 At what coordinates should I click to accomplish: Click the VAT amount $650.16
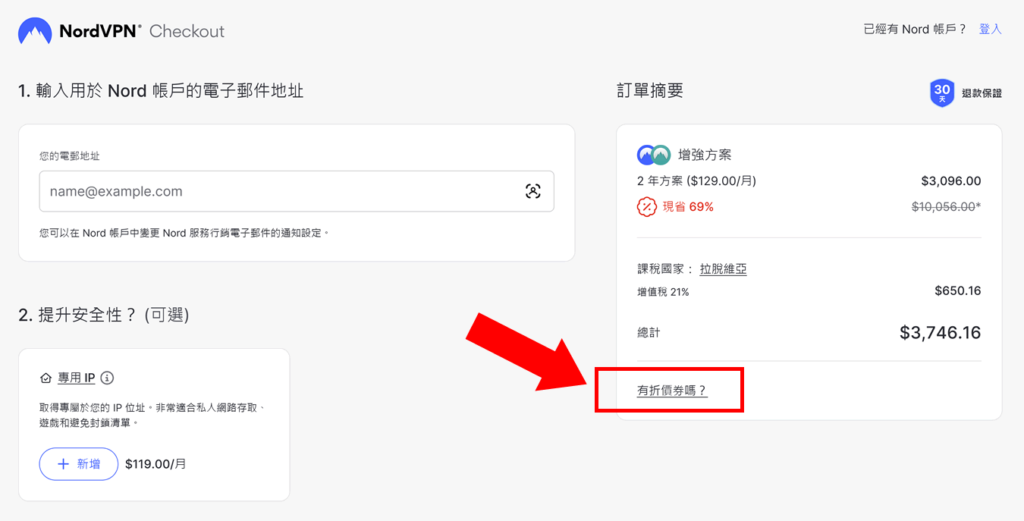coord(957,291)
